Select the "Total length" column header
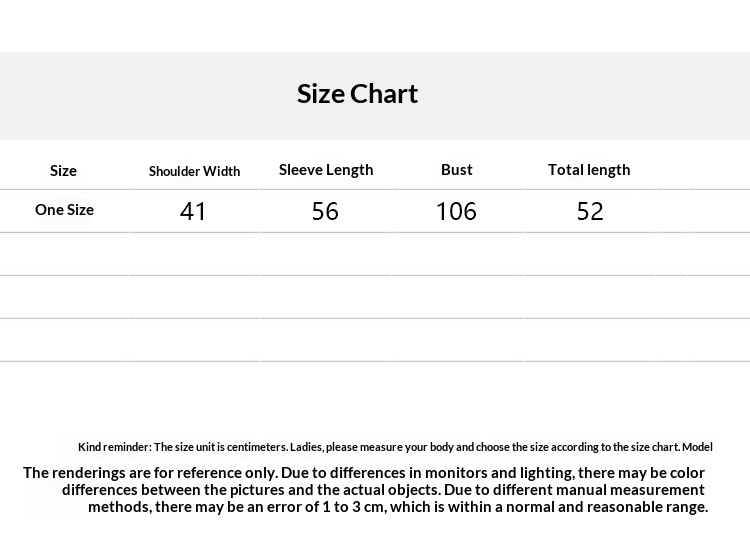Image resolution: width=750 pixels, height=535 pixels. tap(589, 170)
